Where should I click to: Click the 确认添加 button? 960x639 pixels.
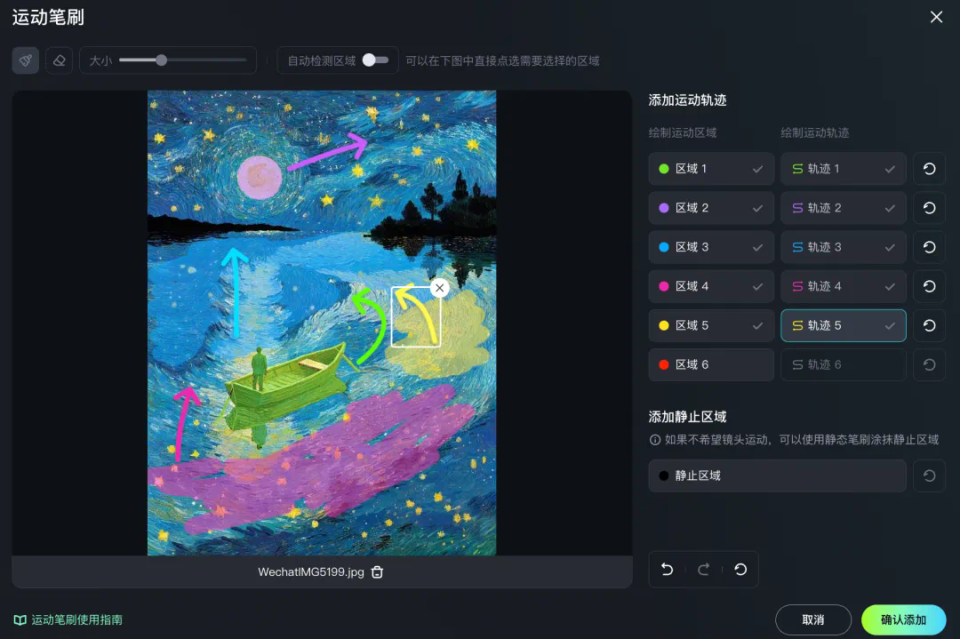pyautogui.click(x=903, y=620)
